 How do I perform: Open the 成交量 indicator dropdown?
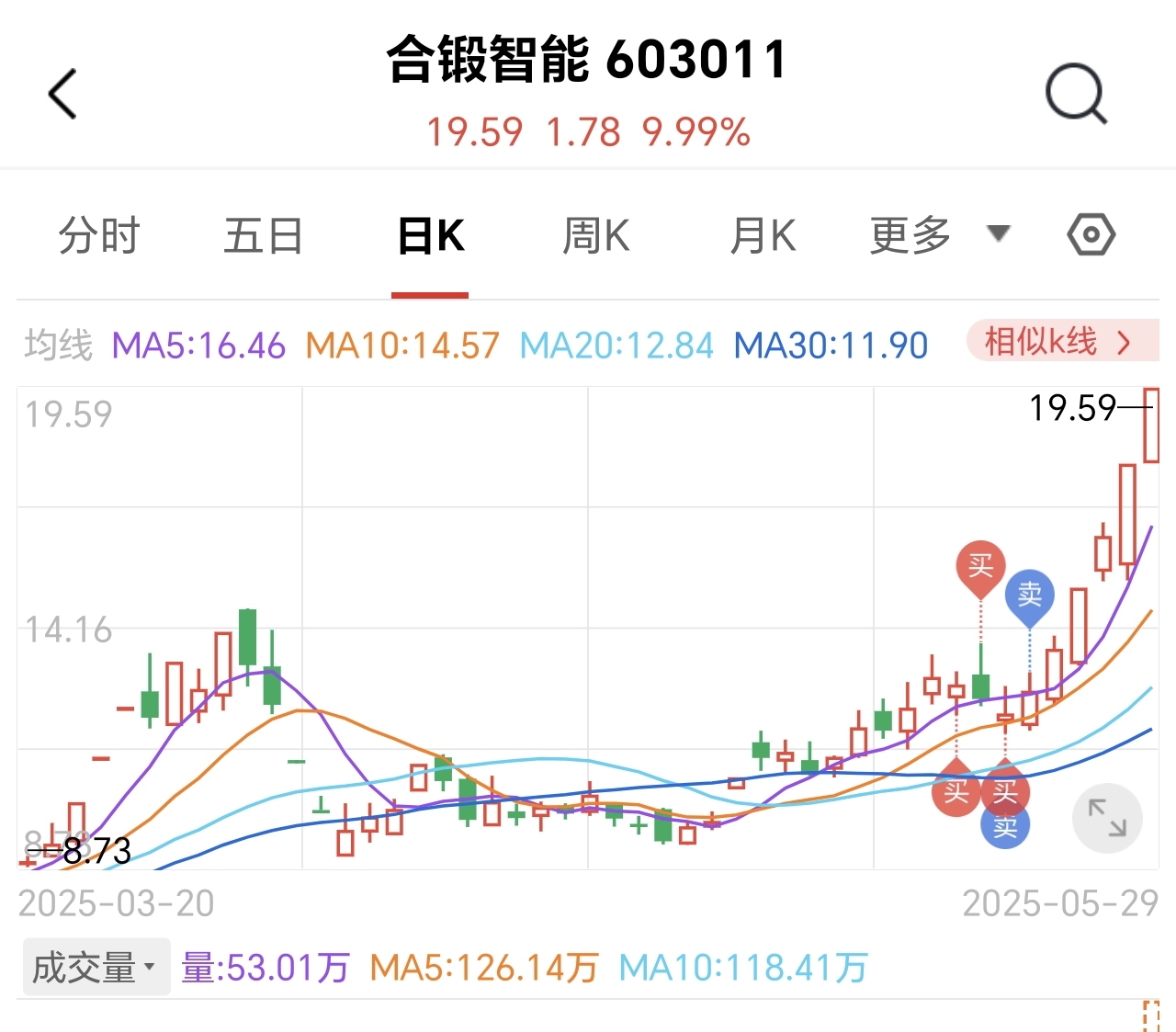click(x=96, y=968)
